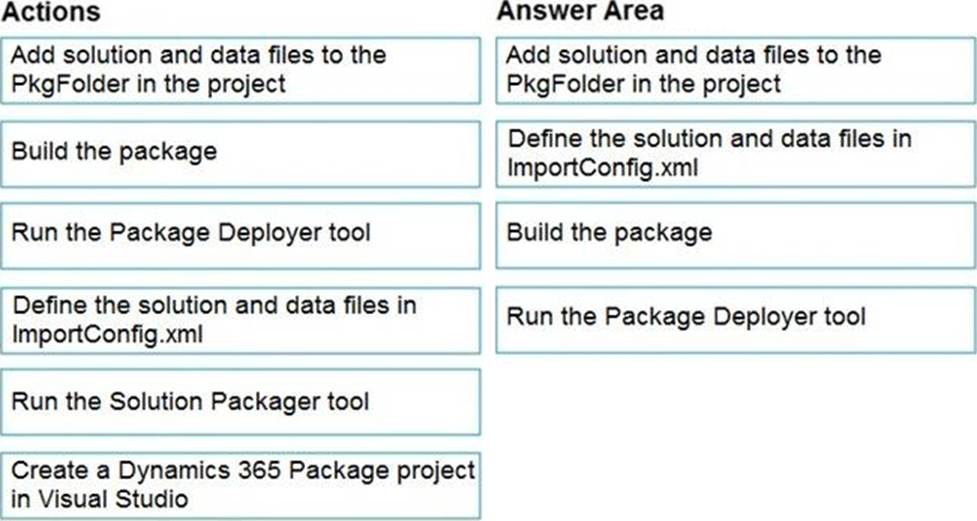Click 'ImportConfig.xml' text in Answer Area

603,168
